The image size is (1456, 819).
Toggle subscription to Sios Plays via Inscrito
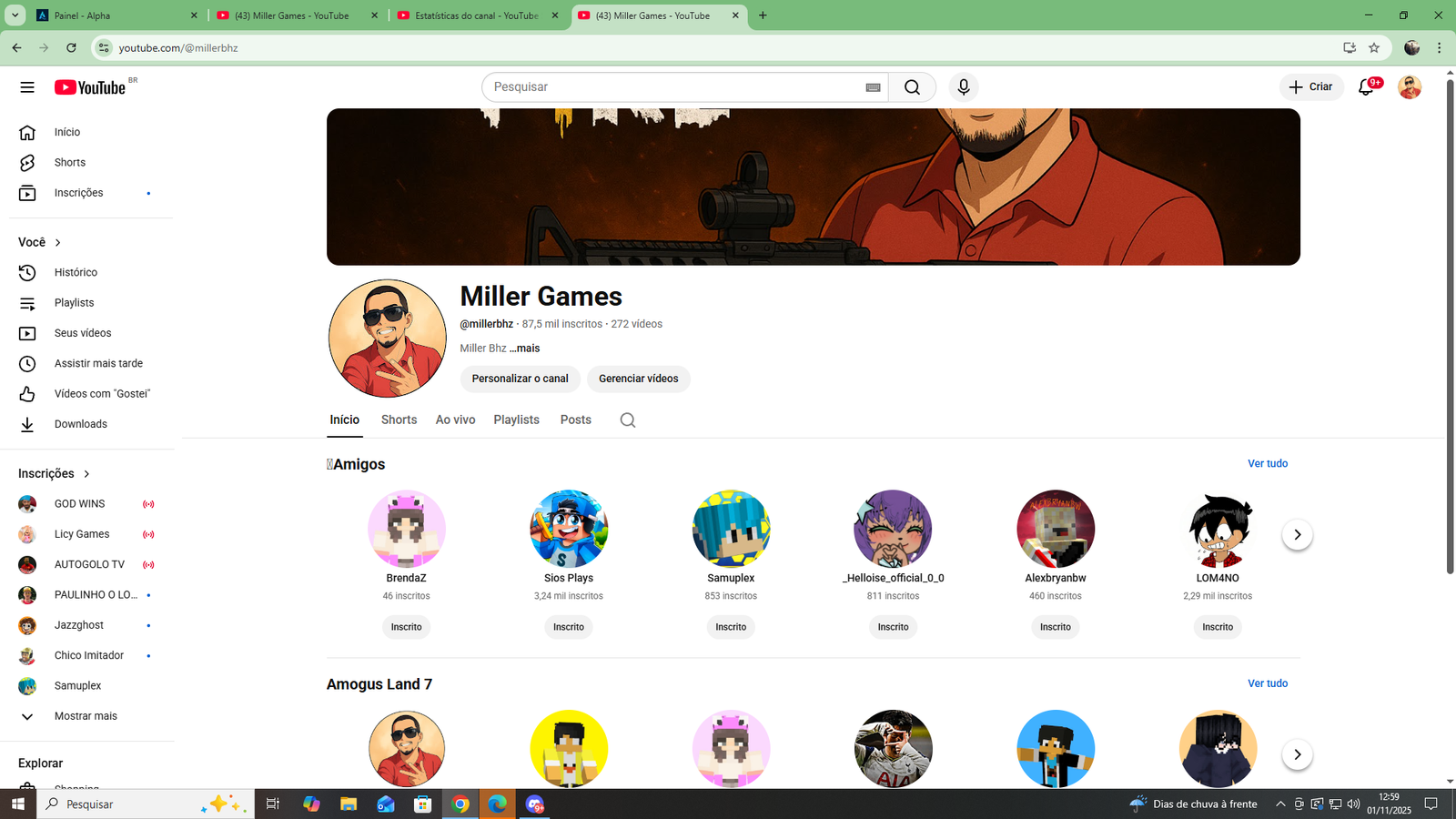(569, 627)
